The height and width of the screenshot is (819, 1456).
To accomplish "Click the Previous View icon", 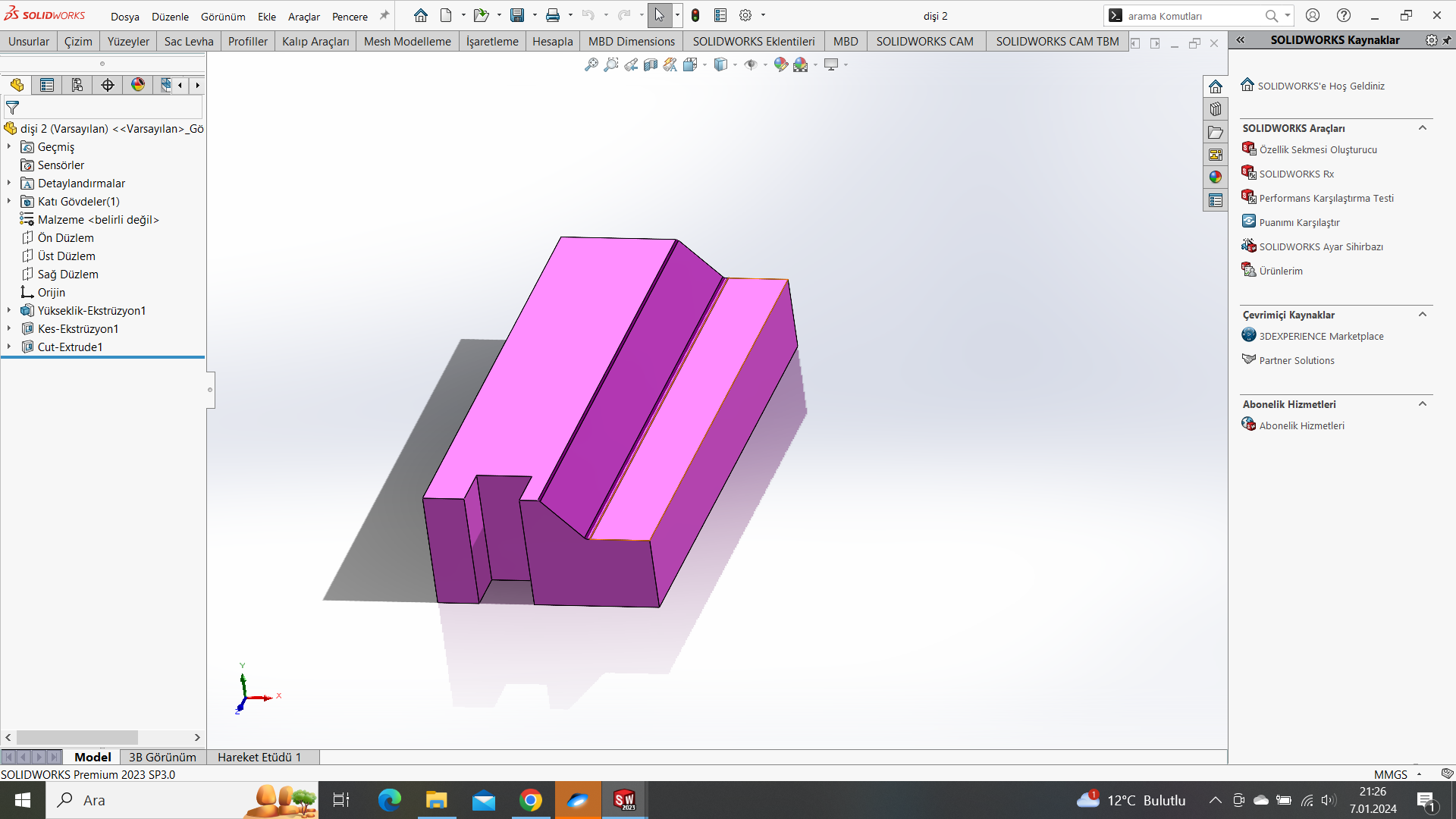I will point(631,65).
